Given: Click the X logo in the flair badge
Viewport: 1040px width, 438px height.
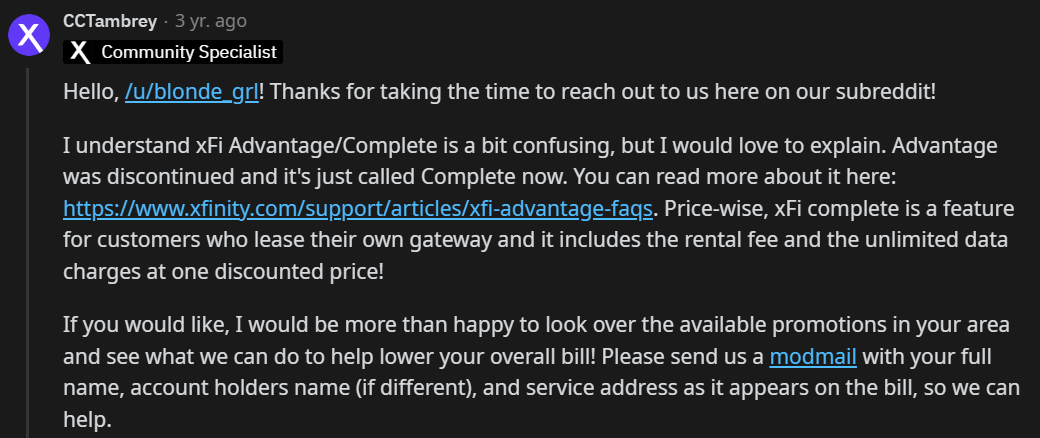Looking at the screenshot, I should click(x=81, y=52).
